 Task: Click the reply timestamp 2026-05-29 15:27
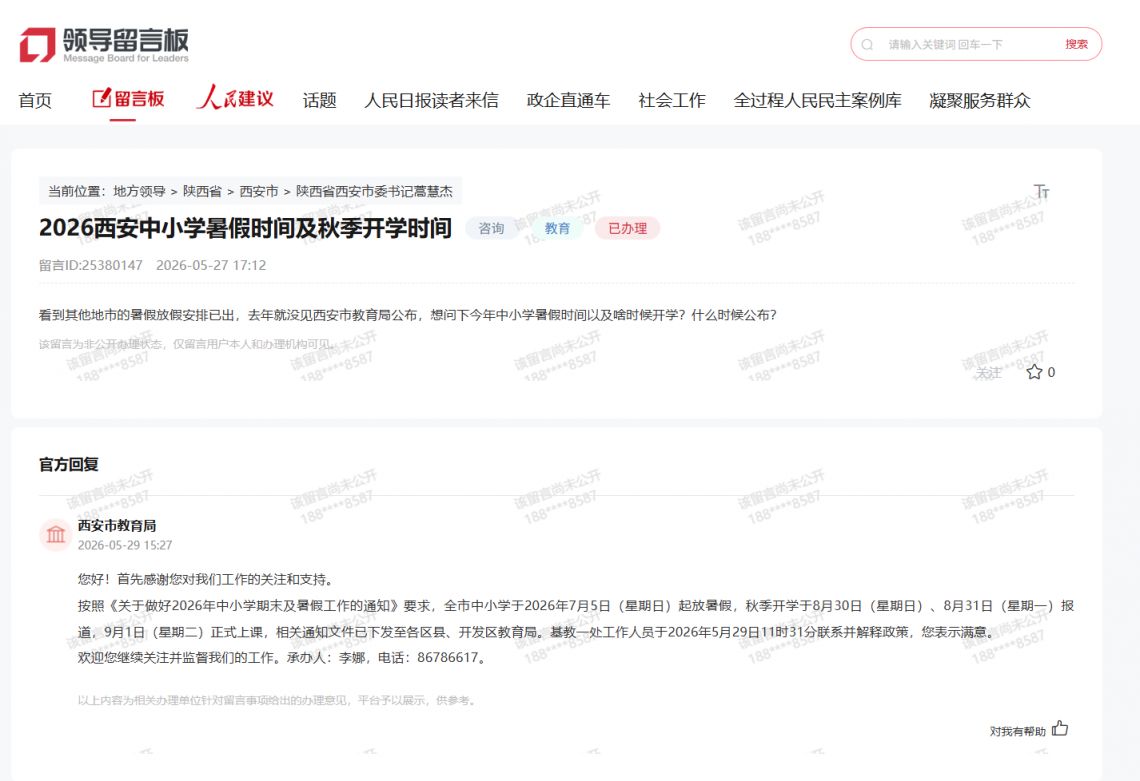tap(125, 545)
